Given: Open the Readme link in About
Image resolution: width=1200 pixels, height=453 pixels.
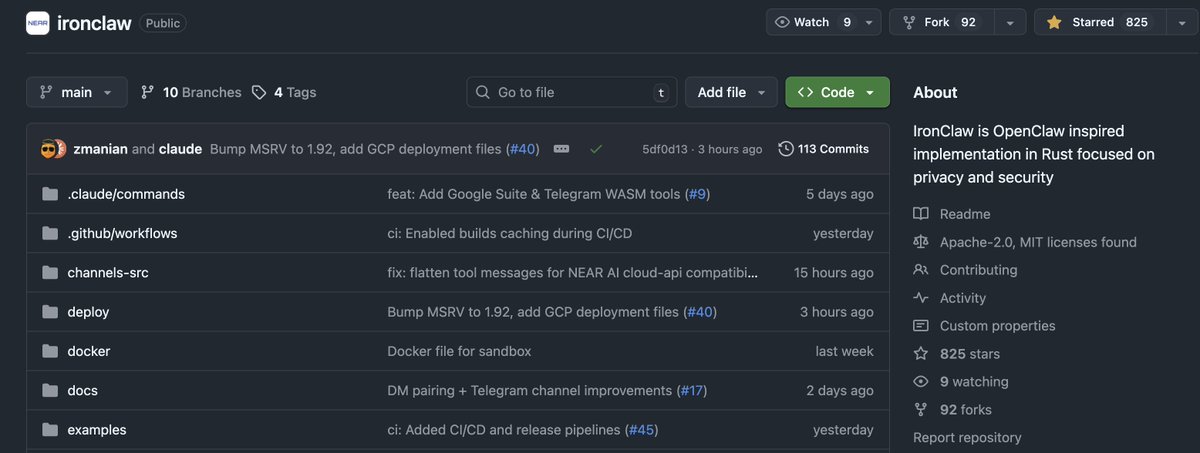Looking at the screenshot, I should click(x=965, y=214).
